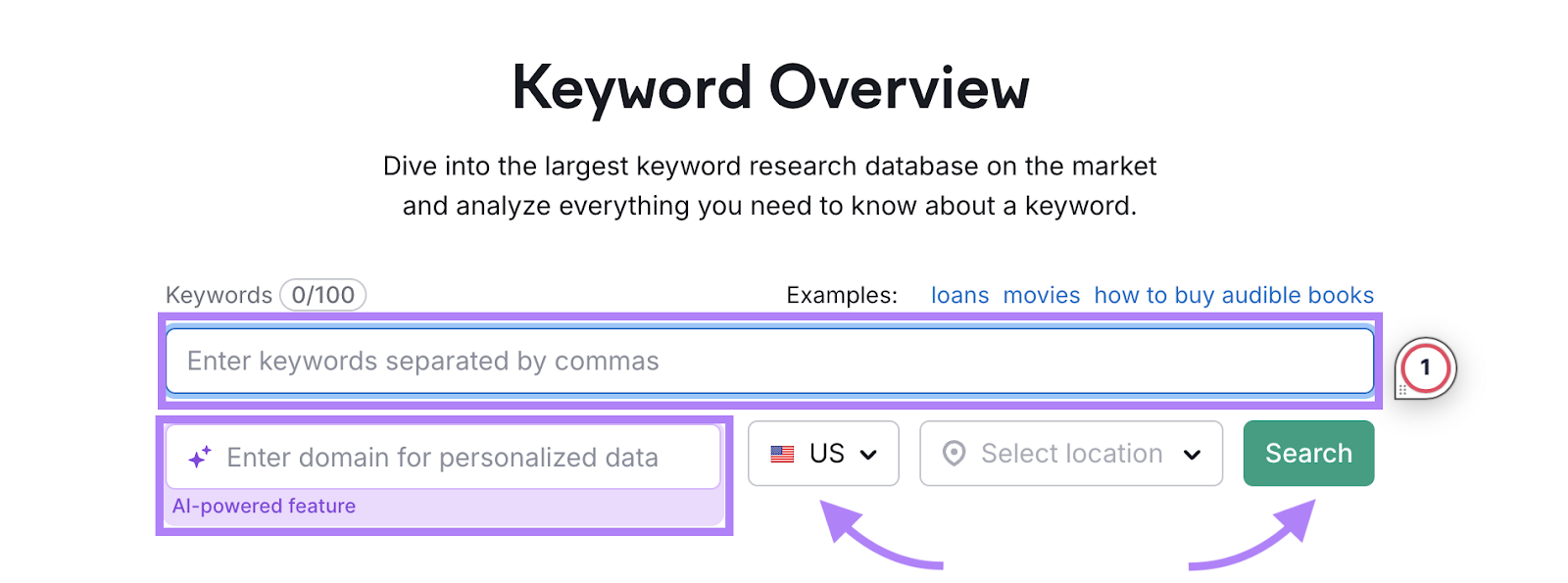Expand the Select location chevron
Viewport: 1568px width, 583px height.
point(1192,455)
